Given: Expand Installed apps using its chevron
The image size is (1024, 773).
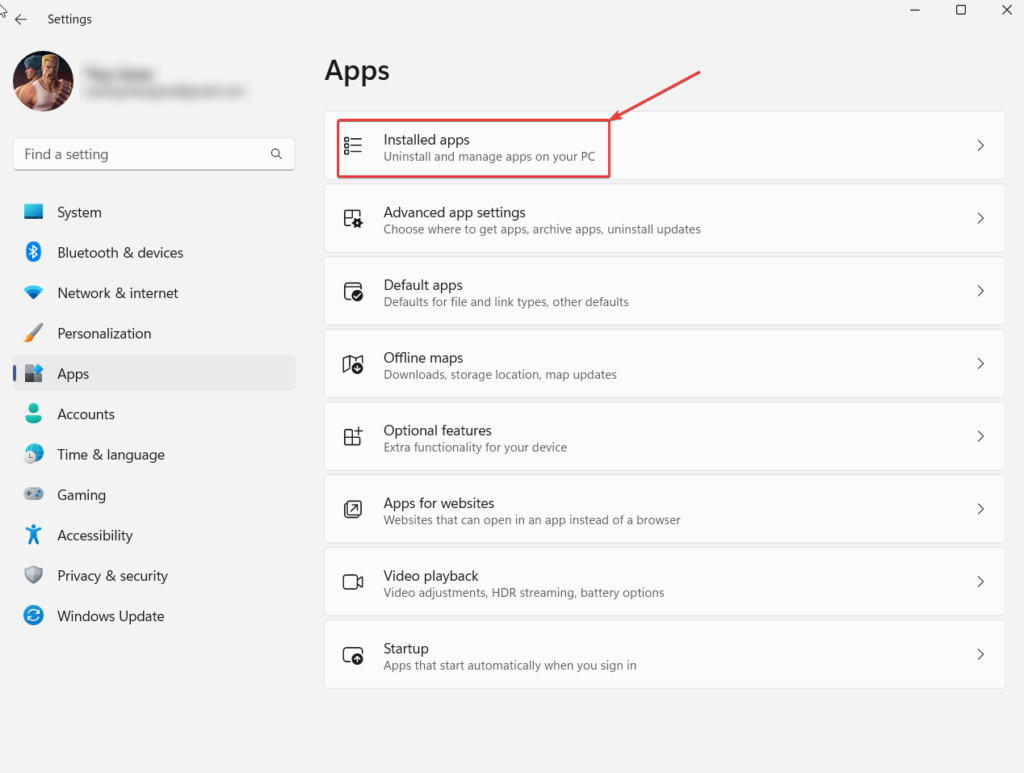Looking at the screenshot, I should (x=980, y=146).
